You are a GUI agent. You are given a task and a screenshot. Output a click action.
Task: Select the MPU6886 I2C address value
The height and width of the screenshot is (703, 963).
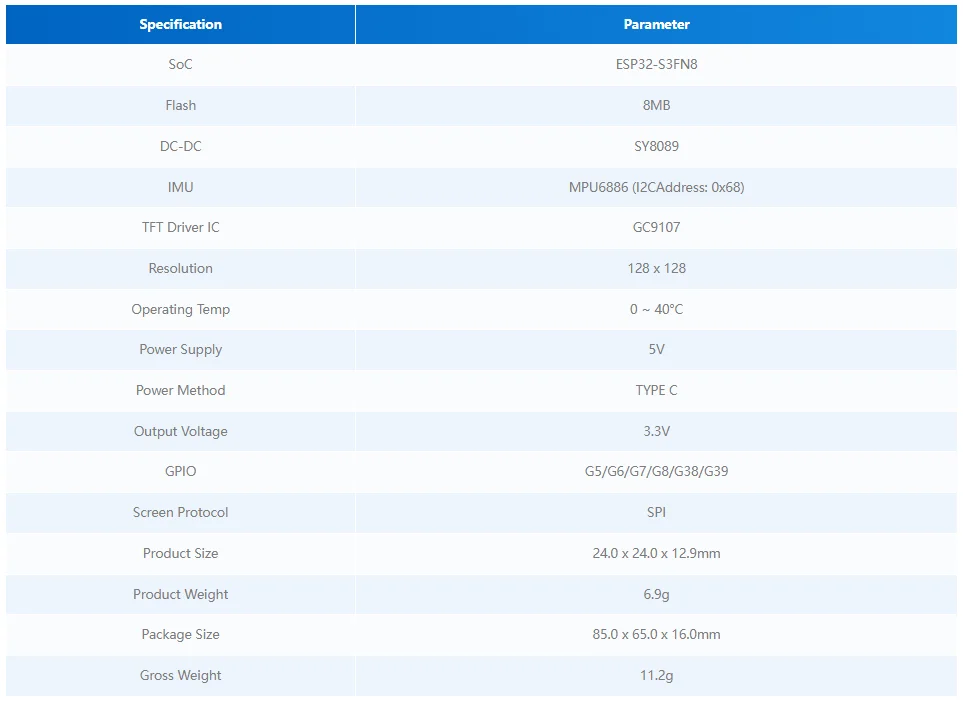pyautogui.click(x=657, y=187)
